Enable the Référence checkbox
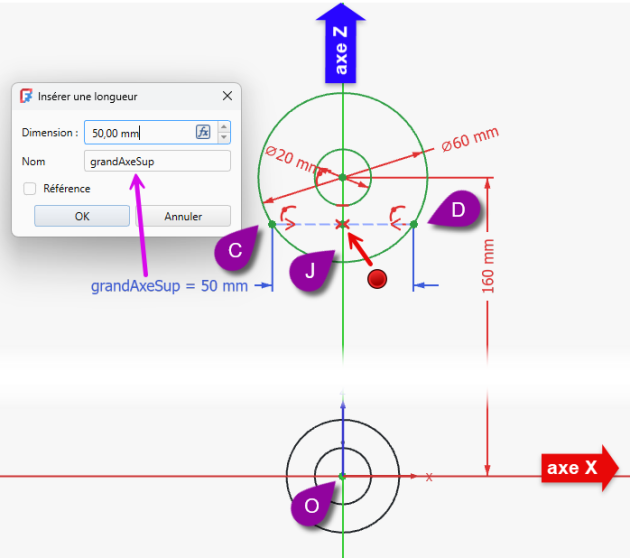 pyautogui.click(x=30, y=188)
